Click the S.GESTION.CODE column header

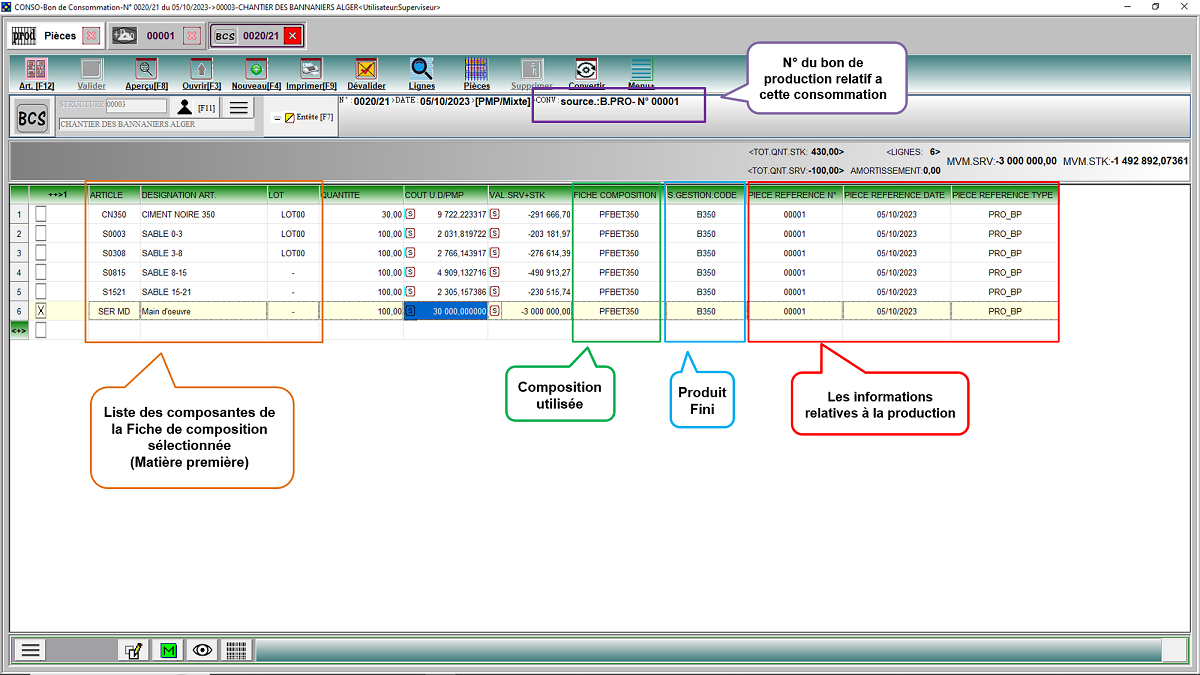point(706,194)
